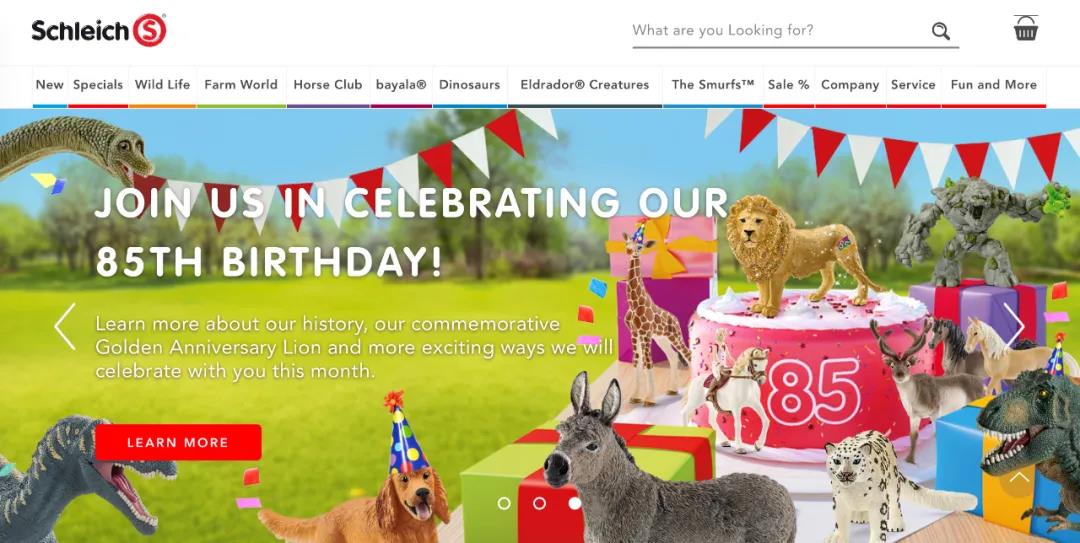Select The Smurfs™ menu item
The image size is (1080, 543).
pyautogui.click(x=713, y=85)
